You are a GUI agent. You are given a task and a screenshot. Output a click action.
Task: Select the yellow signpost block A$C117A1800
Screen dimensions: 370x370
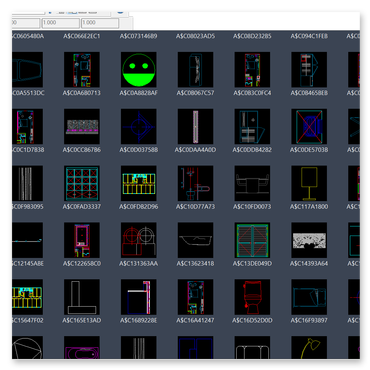click(309, 183)
